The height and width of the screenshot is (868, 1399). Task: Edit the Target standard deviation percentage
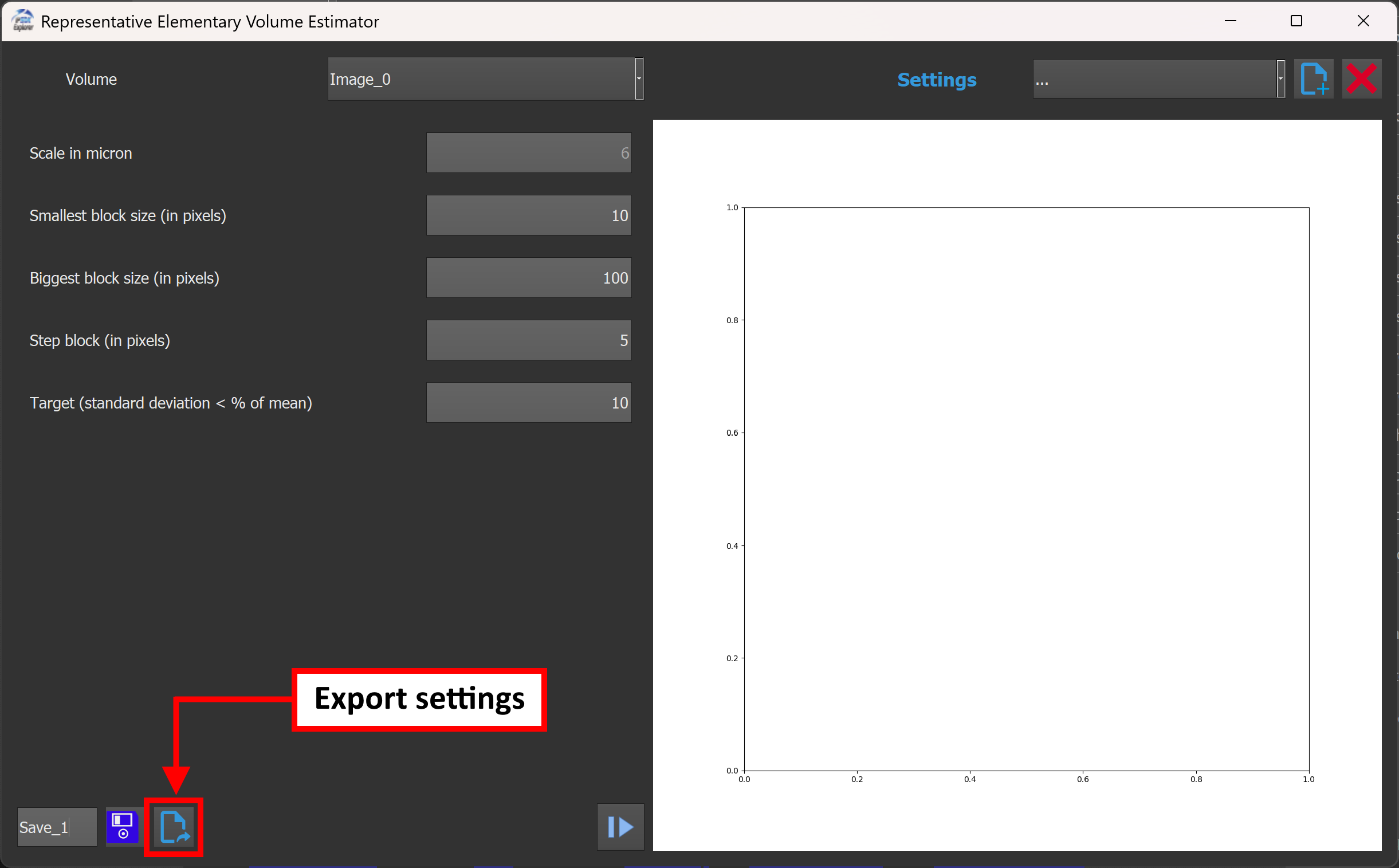(x=528, y=402)
